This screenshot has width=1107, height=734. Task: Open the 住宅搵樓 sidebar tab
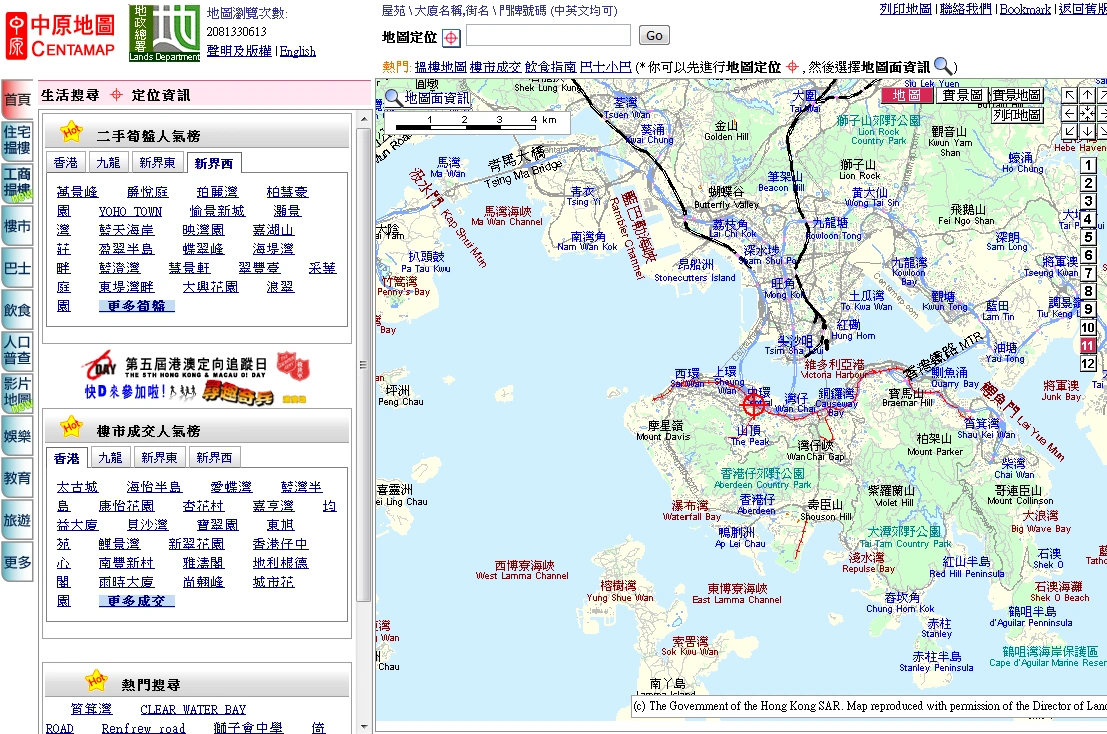17,140
